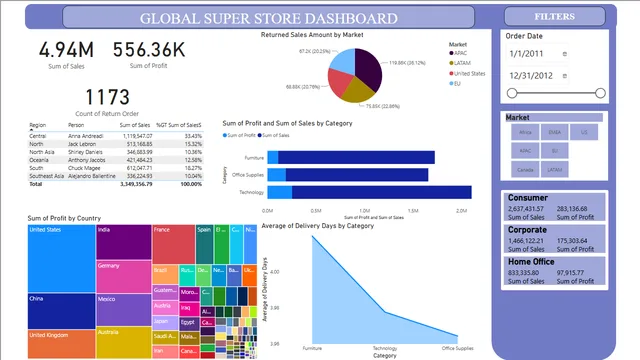Select Brazil tile in profit treemap
The height and width of the screenshot is (360, 640).
click(165, 274)
